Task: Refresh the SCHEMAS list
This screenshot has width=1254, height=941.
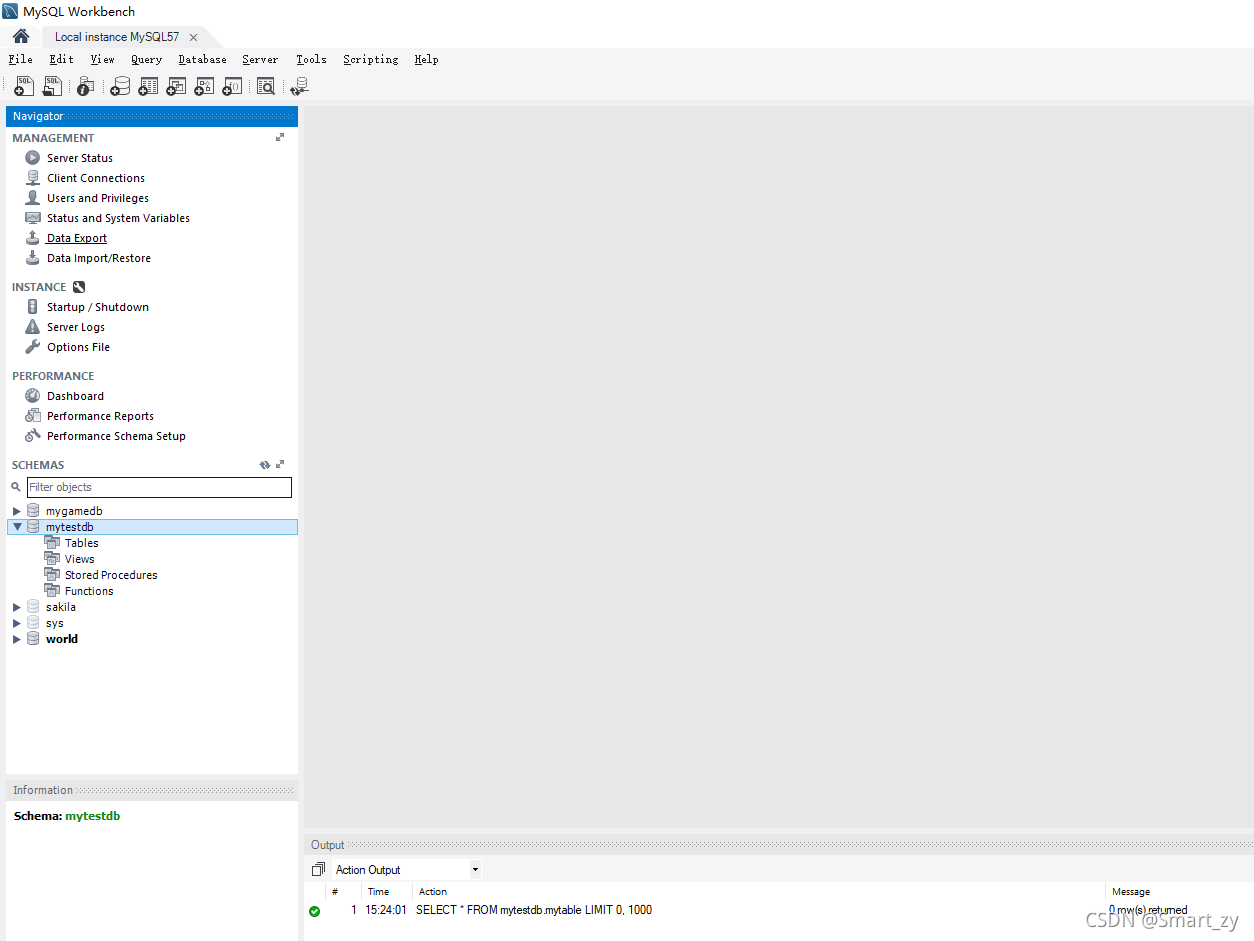Action: click(x=265, y=465)
